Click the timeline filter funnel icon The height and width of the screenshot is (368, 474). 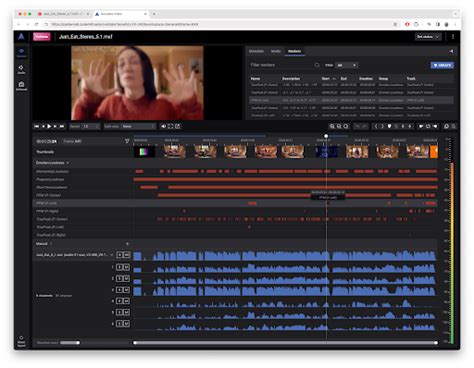127,141
